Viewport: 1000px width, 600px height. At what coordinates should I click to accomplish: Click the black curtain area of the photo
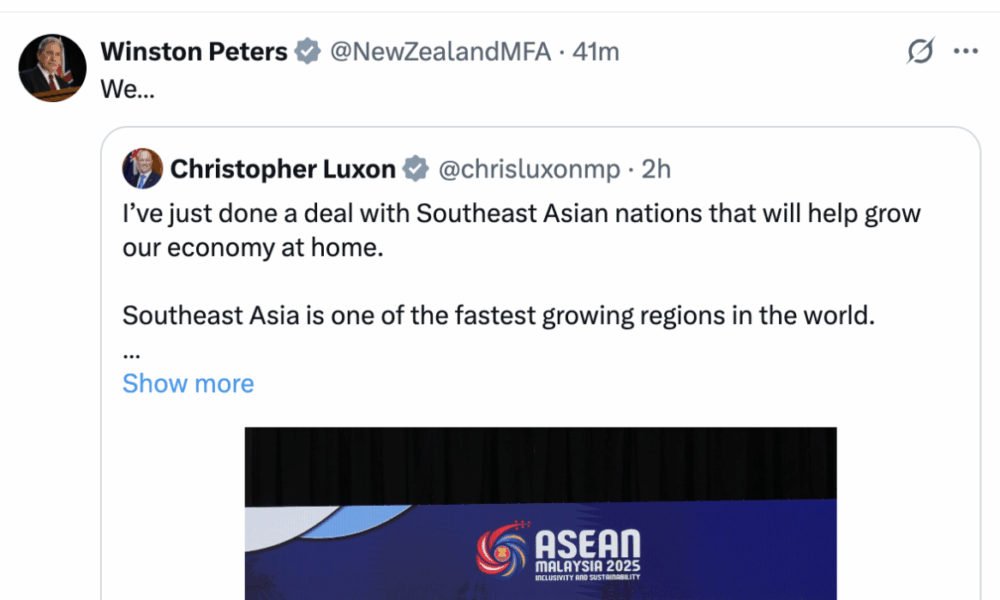[x=540, y=462]
